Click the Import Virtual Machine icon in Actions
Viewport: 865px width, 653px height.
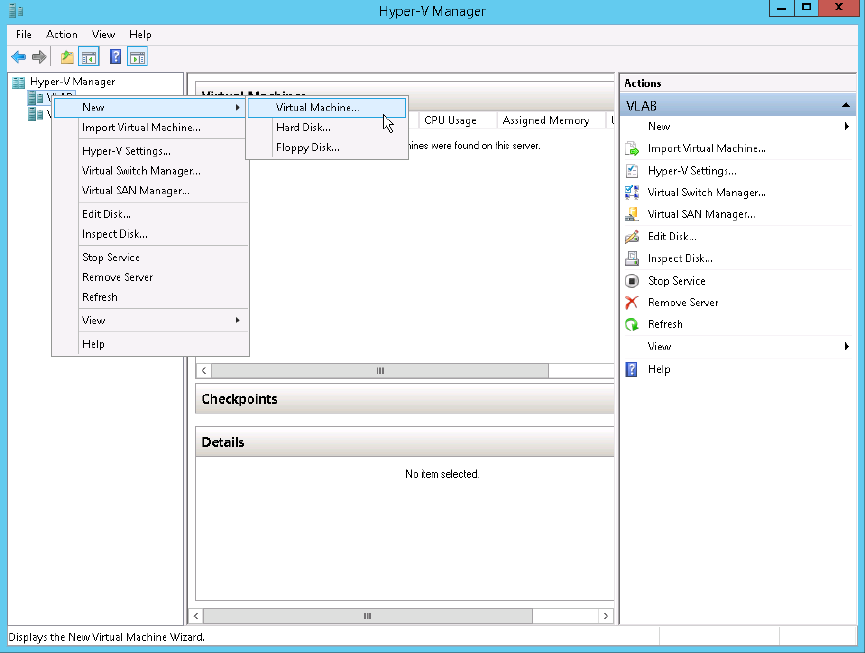(632, 148)
